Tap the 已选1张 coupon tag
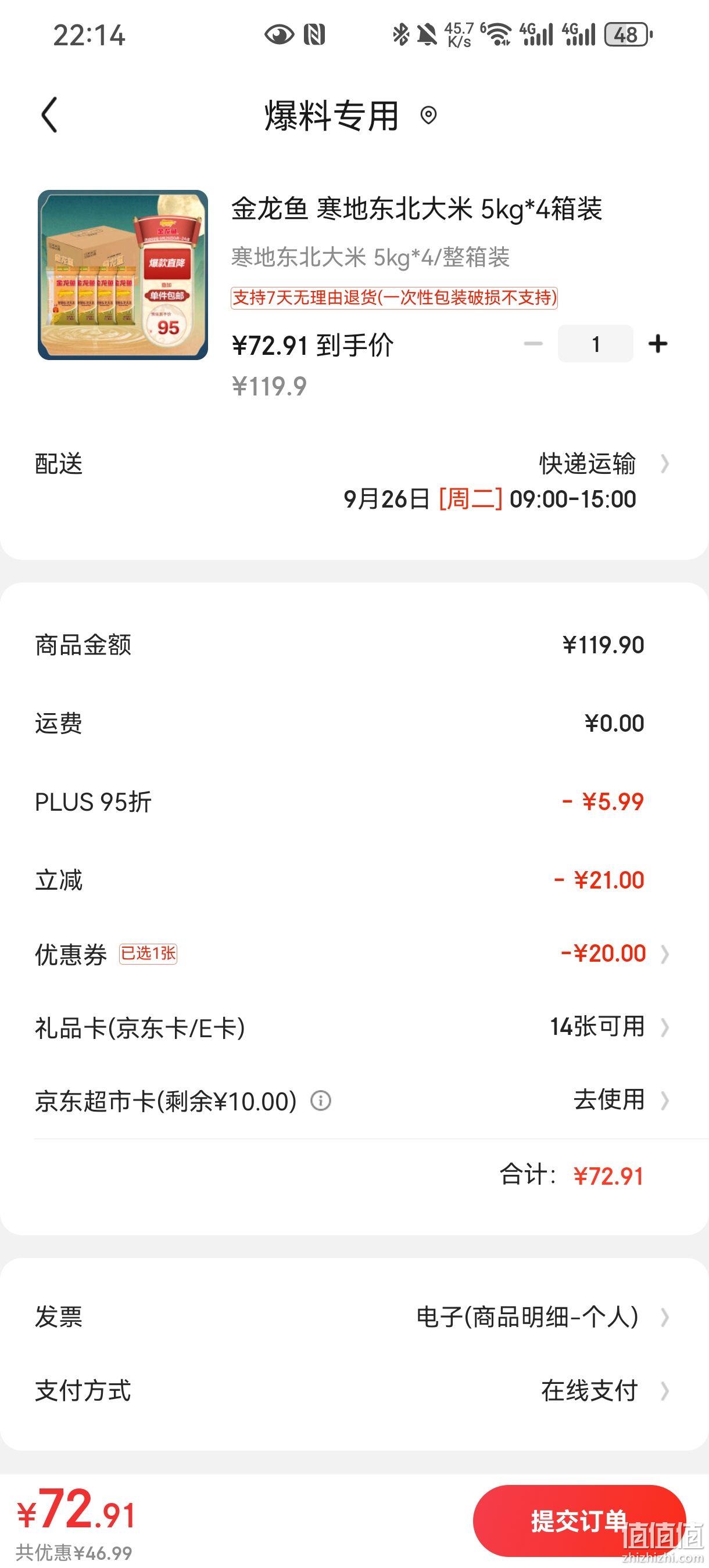Image resolution: width=709 pixels, height=1568 pixels. coord(148,953)
